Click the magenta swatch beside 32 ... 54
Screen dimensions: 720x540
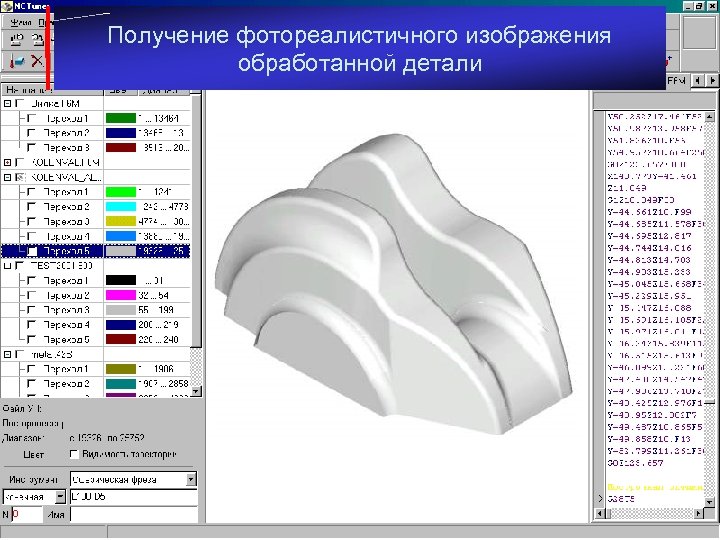121,295
